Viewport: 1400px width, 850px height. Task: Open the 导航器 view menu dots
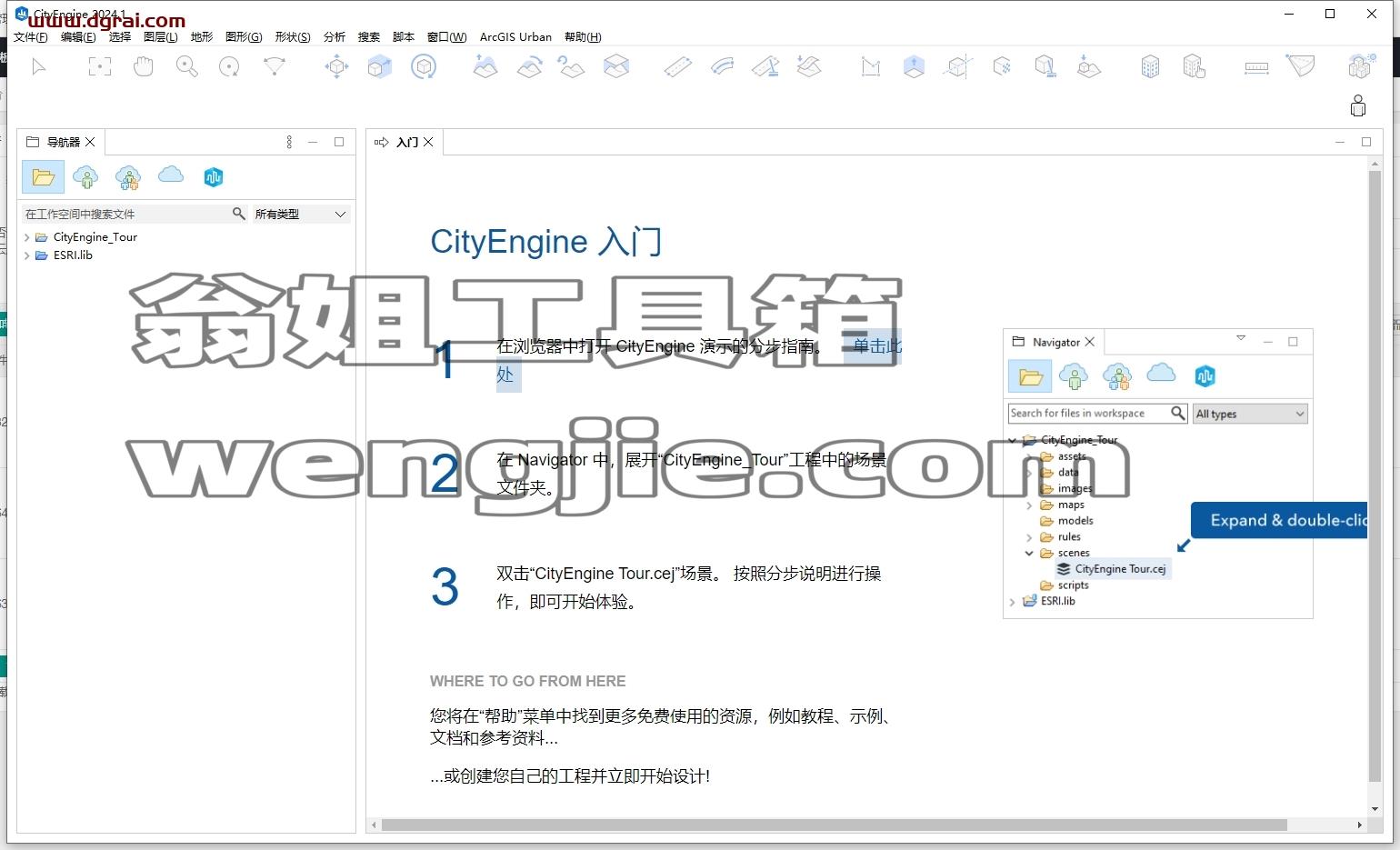289,142
